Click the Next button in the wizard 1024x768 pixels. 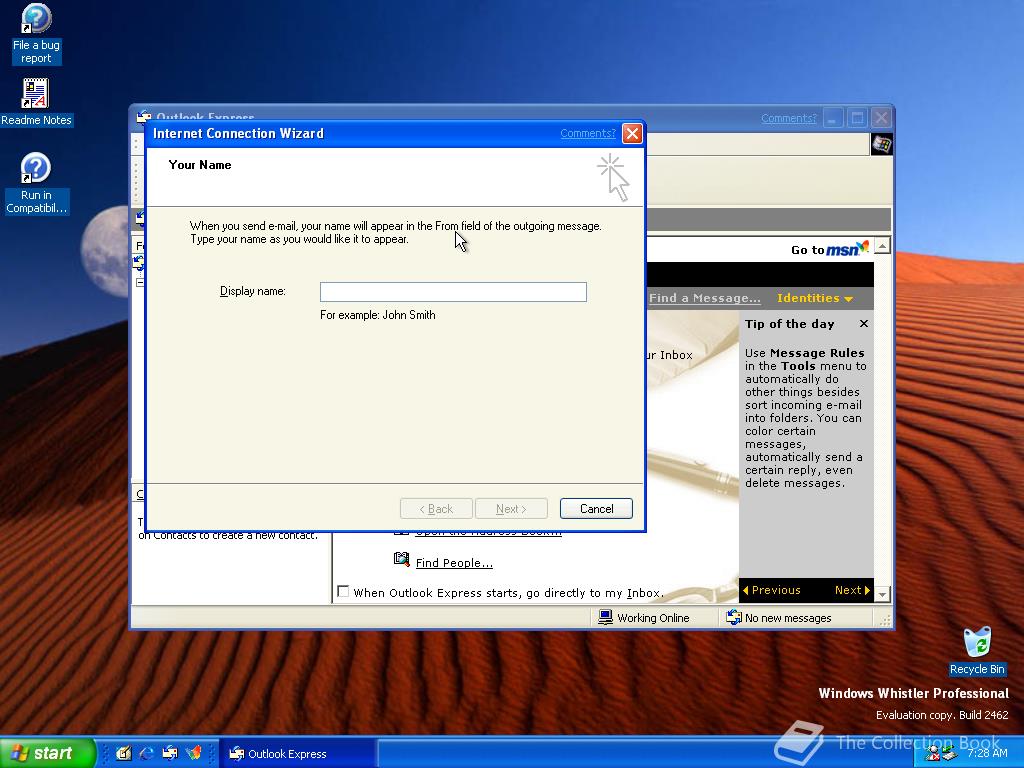[x=511, y=509]
